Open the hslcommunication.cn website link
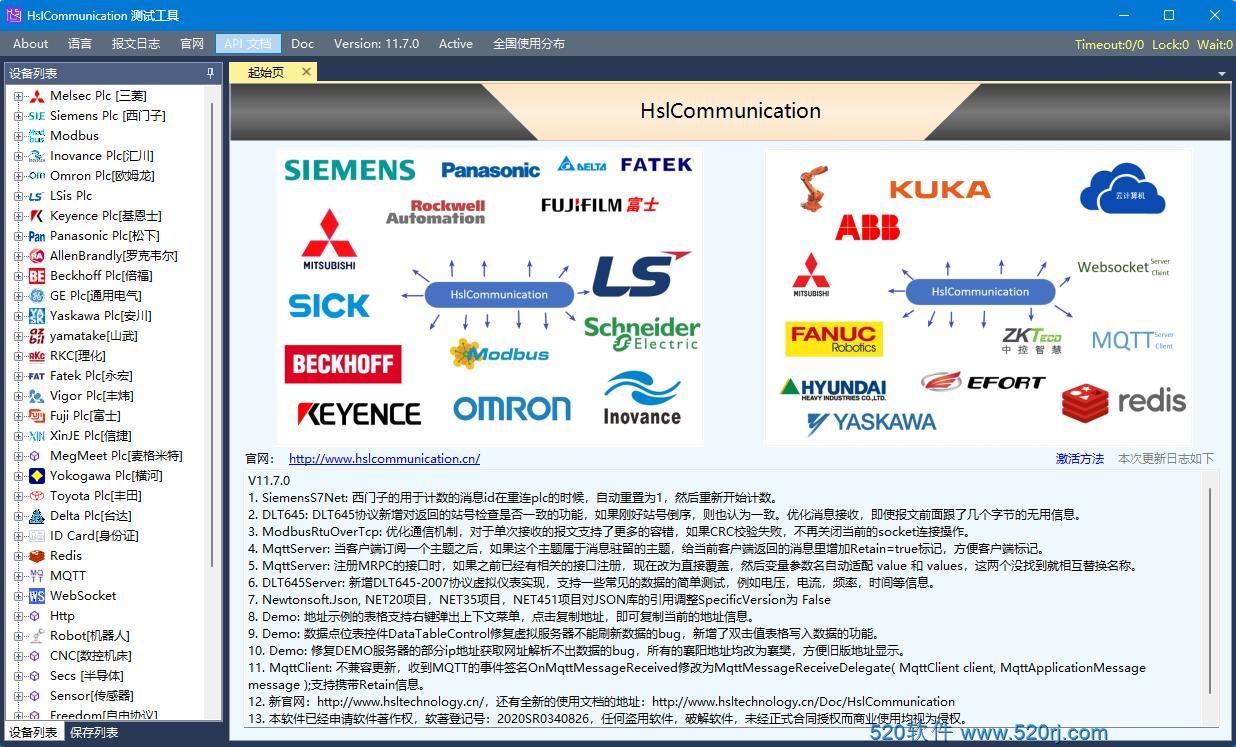Image resolution: width=1236 pixels, height=747 pixels. click(x=384, y=459)
